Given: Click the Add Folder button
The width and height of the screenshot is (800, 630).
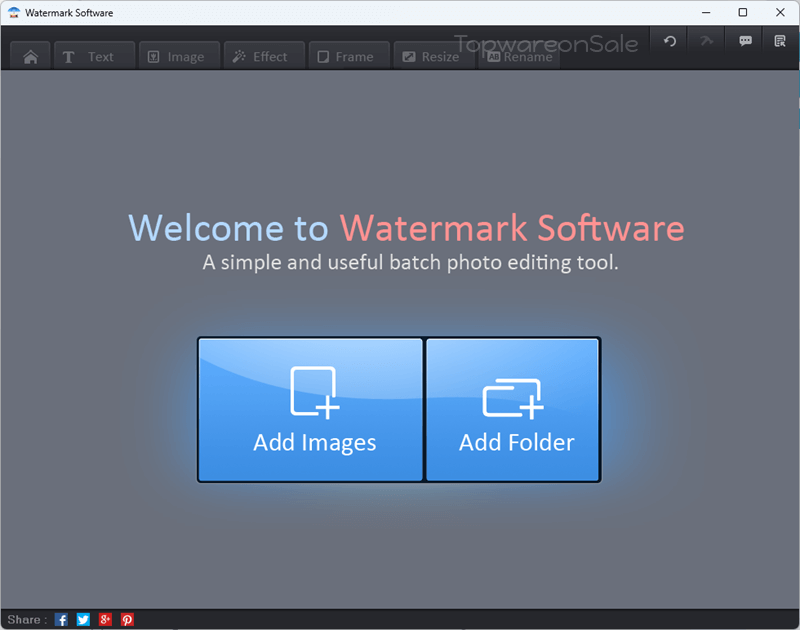Looking at the screenshot, I should (512, 410).
